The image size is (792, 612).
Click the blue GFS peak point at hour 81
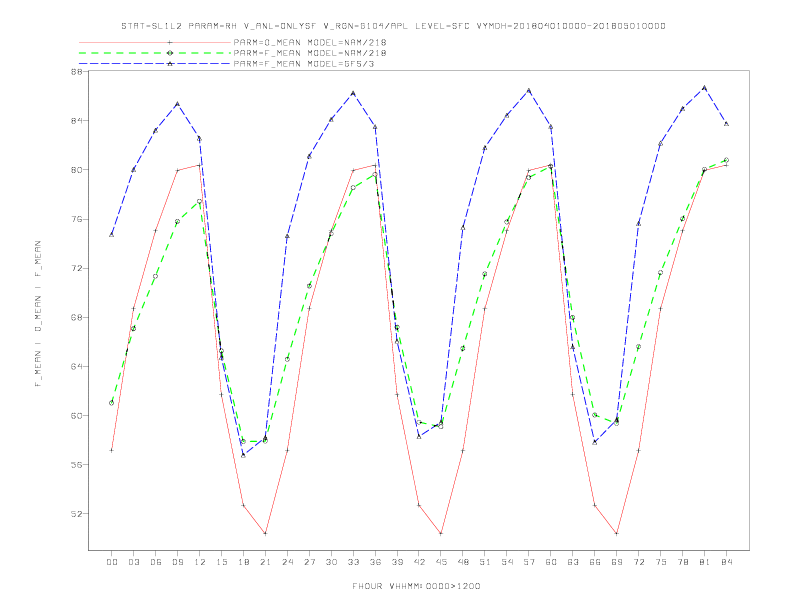coord(705,88)
